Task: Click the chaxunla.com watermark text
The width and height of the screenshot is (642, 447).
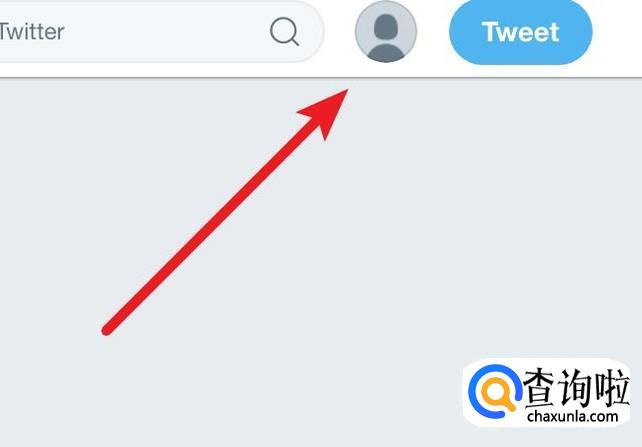Action: pos(572,416)
